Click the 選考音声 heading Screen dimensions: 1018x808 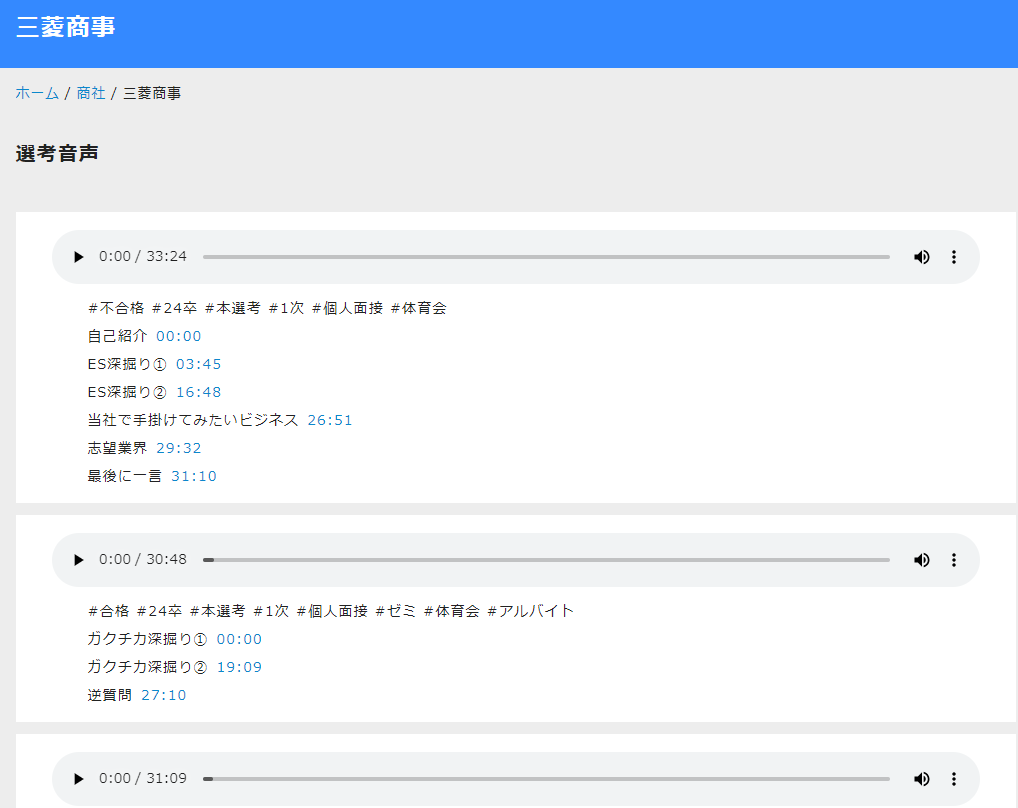click(57, 154)
